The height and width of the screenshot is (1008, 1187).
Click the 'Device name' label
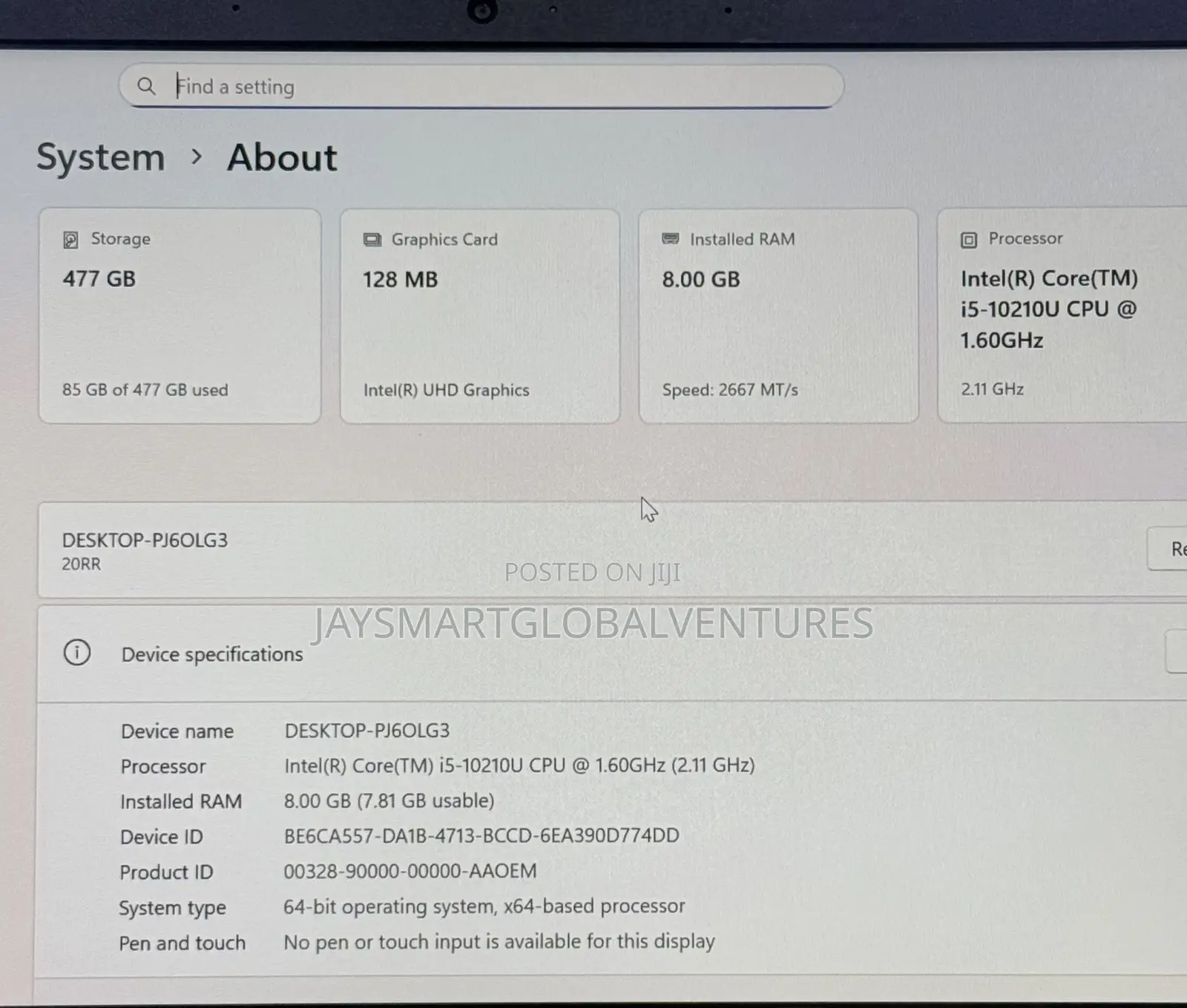(x=177, y=731)
